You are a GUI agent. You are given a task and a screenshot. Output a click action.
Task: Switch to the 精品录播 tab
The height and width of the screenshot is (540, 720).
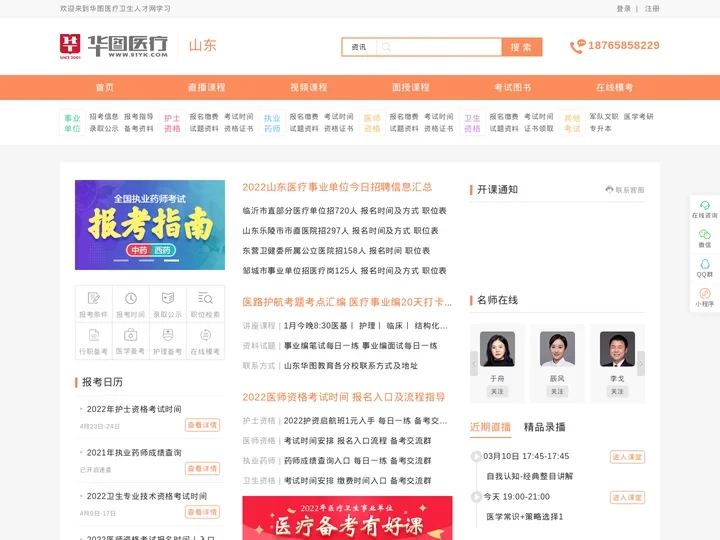click(545, 427)
